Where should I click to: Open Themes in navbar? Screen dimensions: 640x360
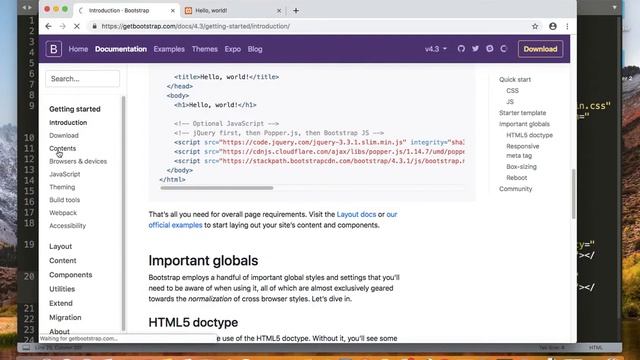pyautogui.click(x=204, y=49)
